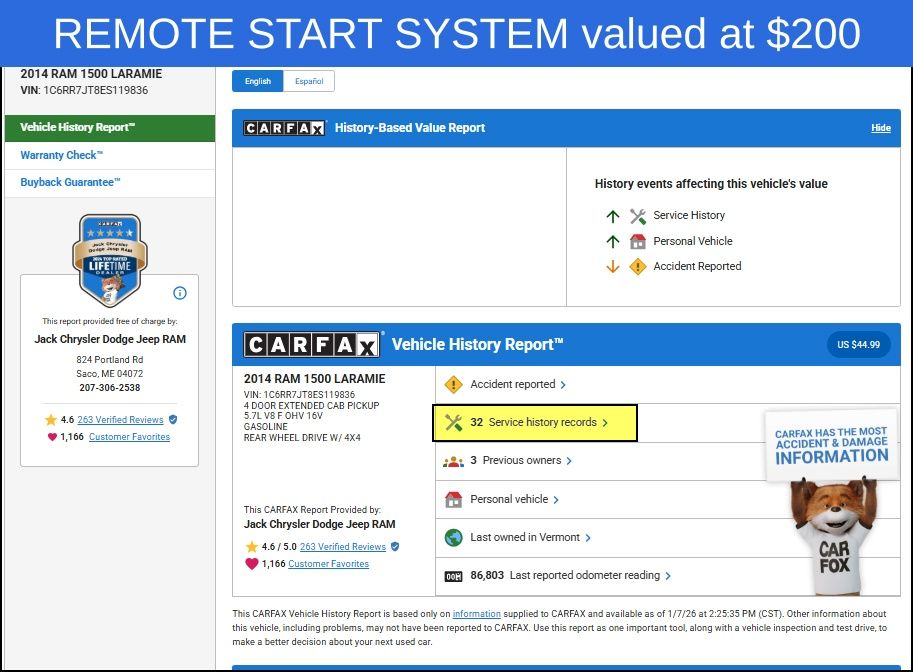Open 263 Verified Reviews in sidebar
The width and height of the screenshot is (913, 672).
(x=120, y=420)
